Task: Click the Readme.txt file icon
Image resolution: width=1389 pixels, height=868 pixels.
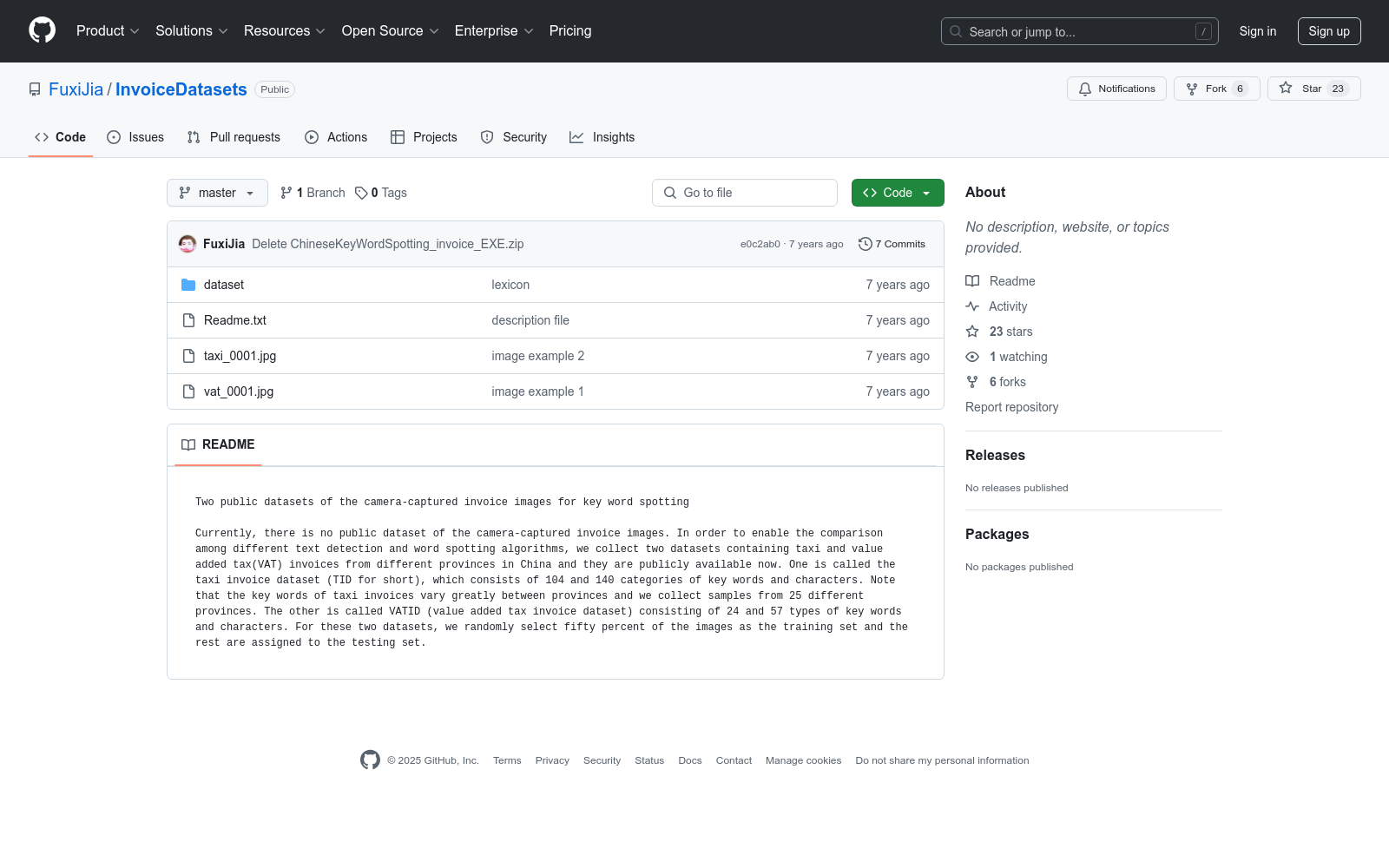Action: [x=188, y=320]
